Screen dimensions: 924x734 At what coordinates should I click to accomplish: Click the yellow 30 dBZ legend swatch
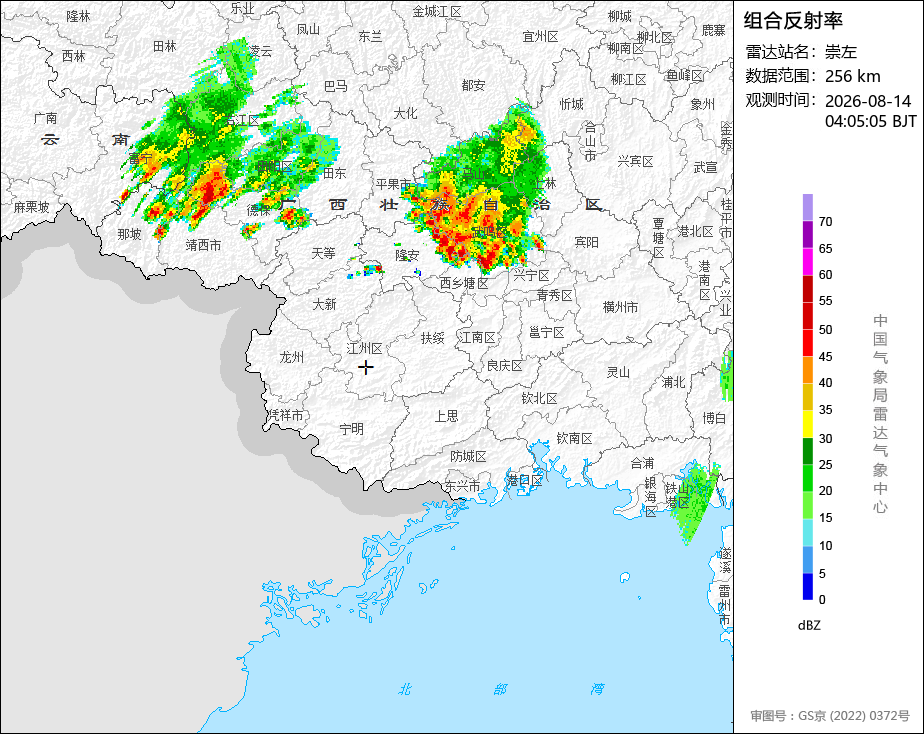(807, 424)
